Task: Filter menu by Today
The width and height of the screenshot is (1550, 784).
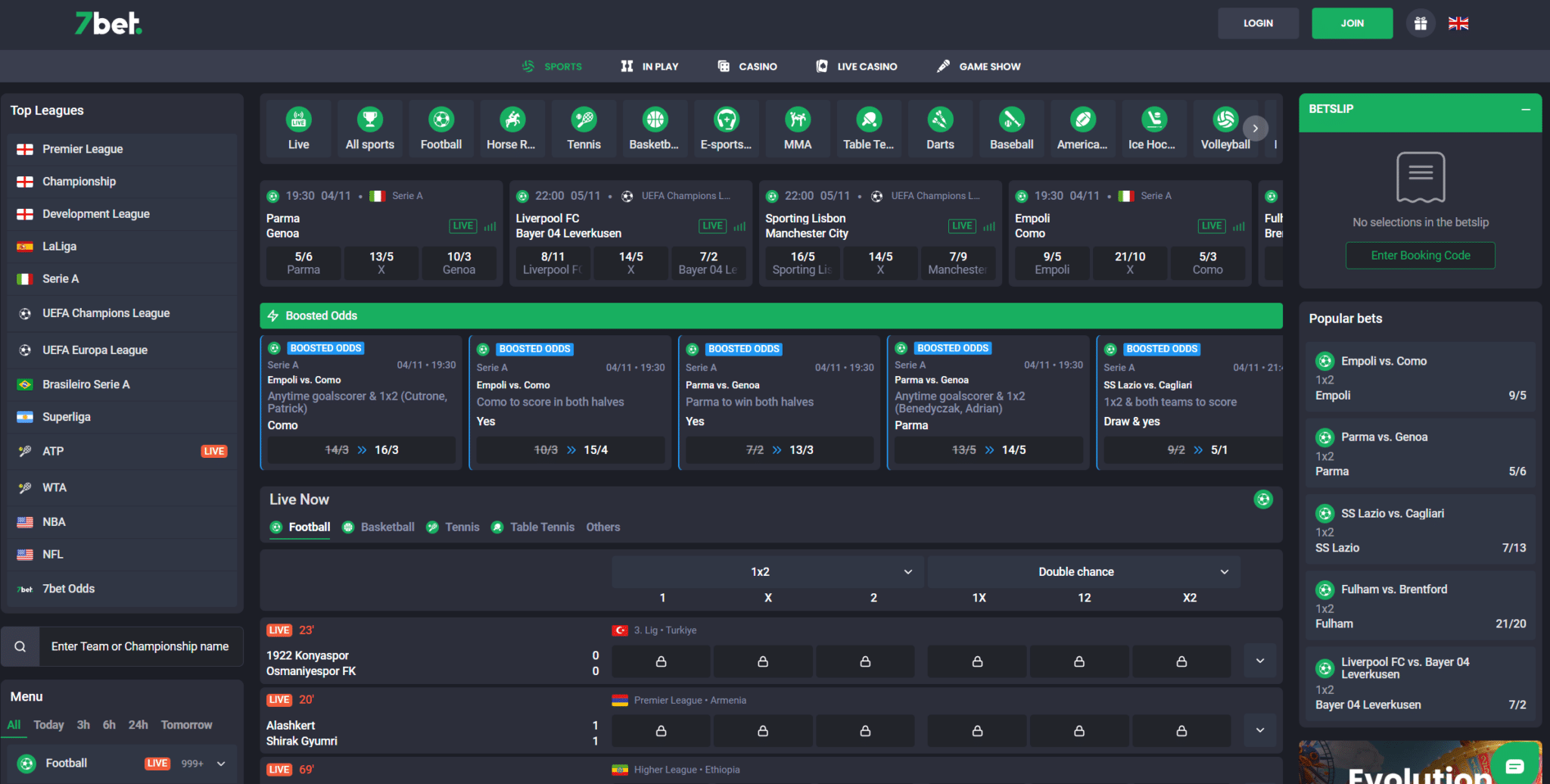Action: tap(48, 725)
